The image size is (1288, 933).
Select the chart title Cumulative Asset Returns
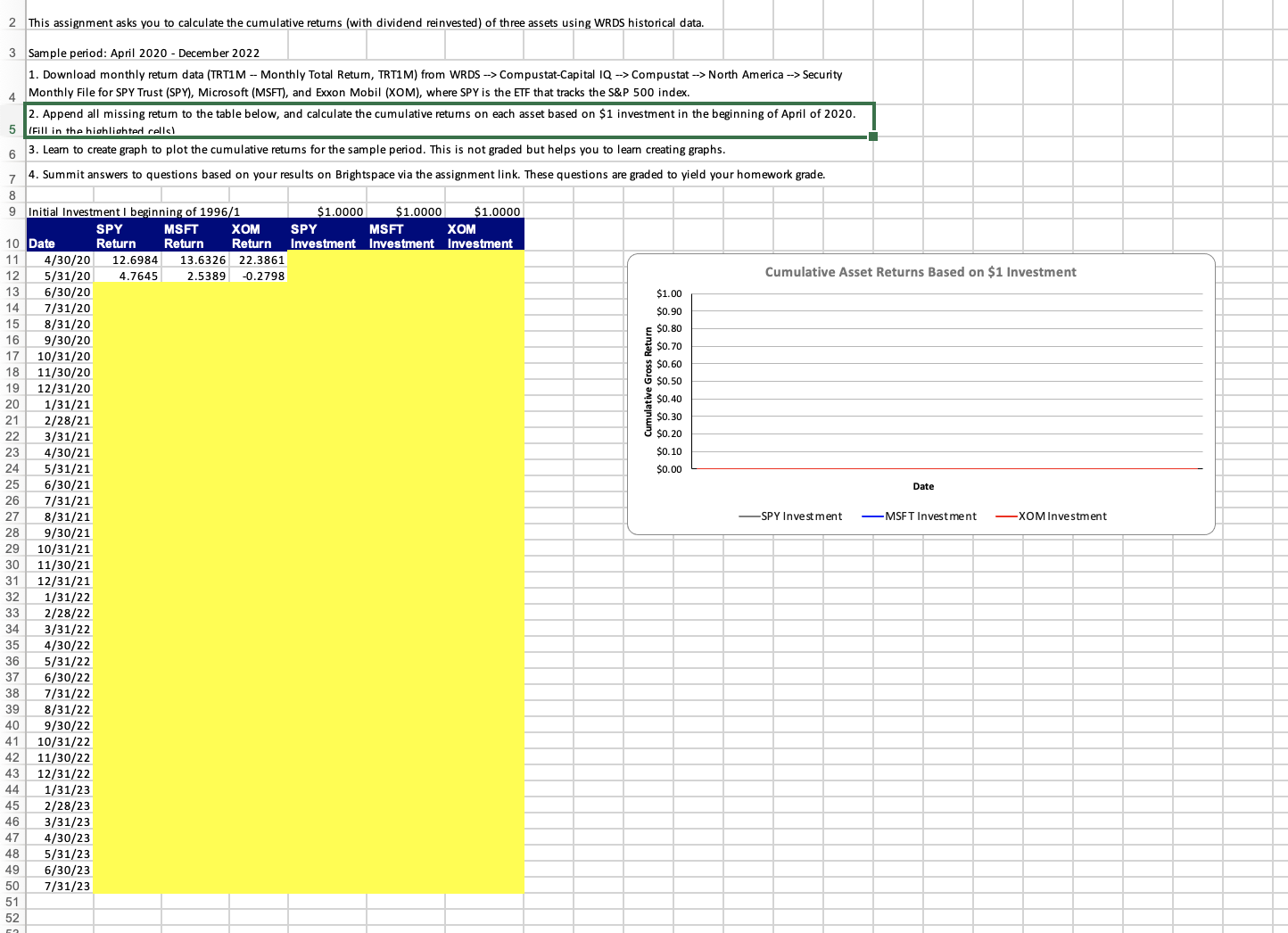point(921,272)
